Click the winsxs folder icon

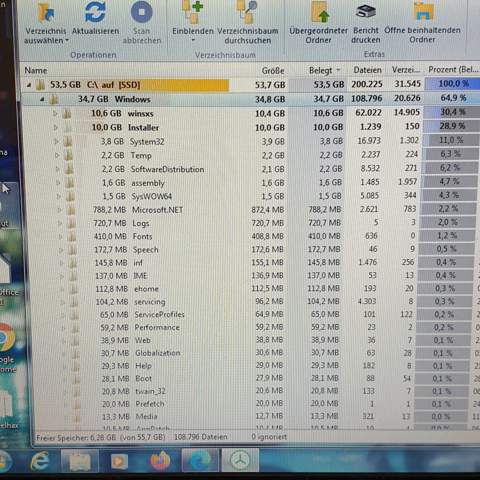click(x=67, y=114)
